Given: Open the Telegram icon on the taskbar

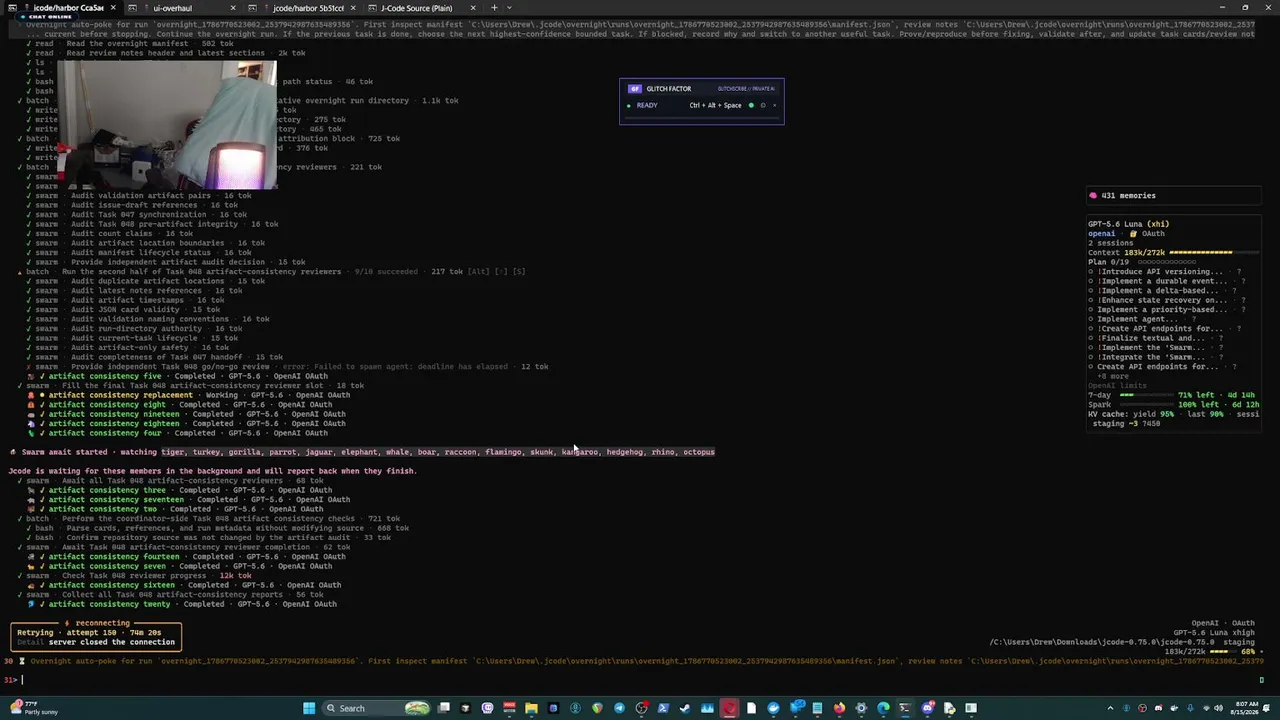Looking at the screenshot, I should click(619, 708).
